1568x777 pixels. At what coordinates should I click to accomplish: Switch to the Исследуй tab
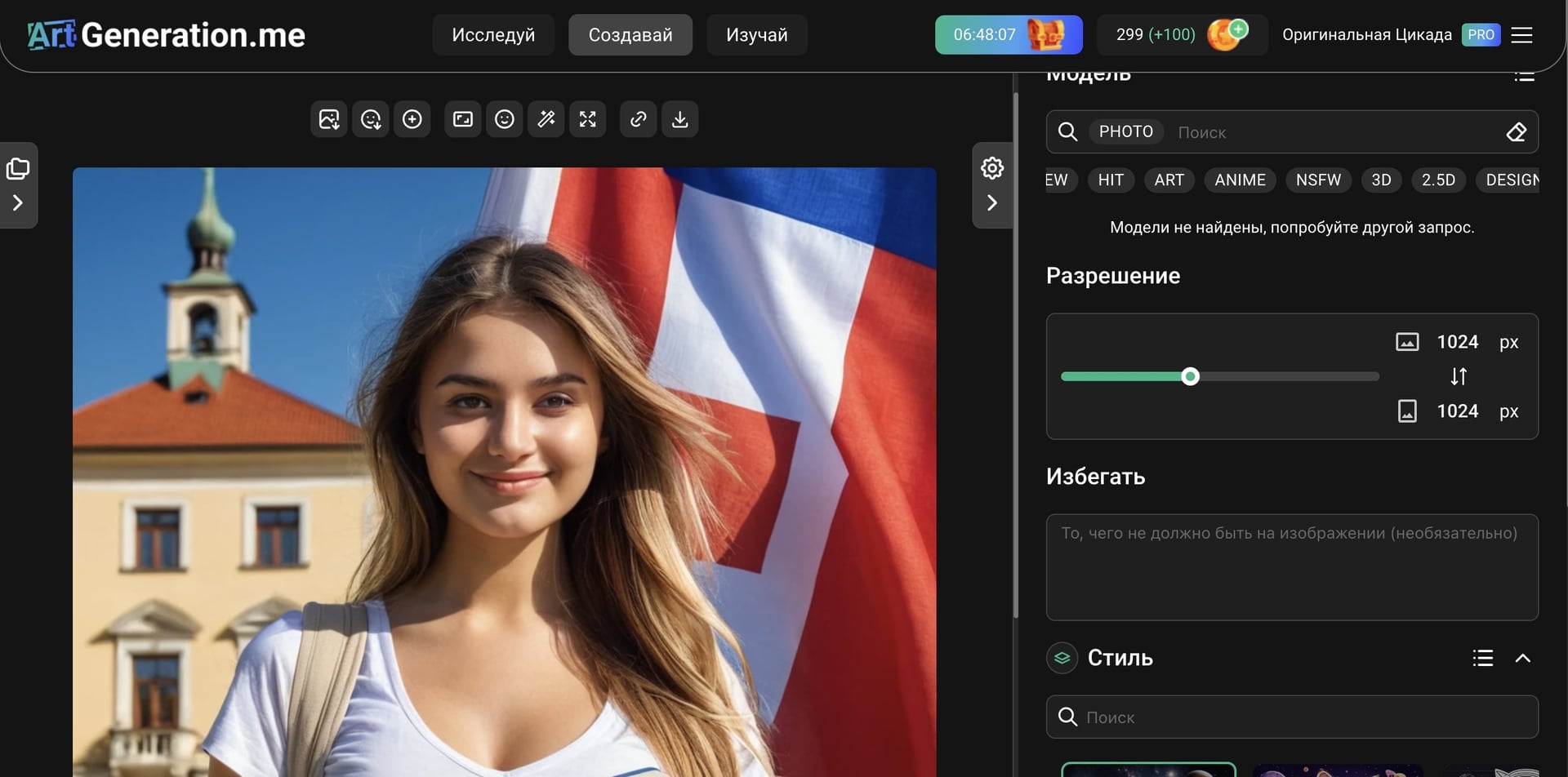[493, 35]
